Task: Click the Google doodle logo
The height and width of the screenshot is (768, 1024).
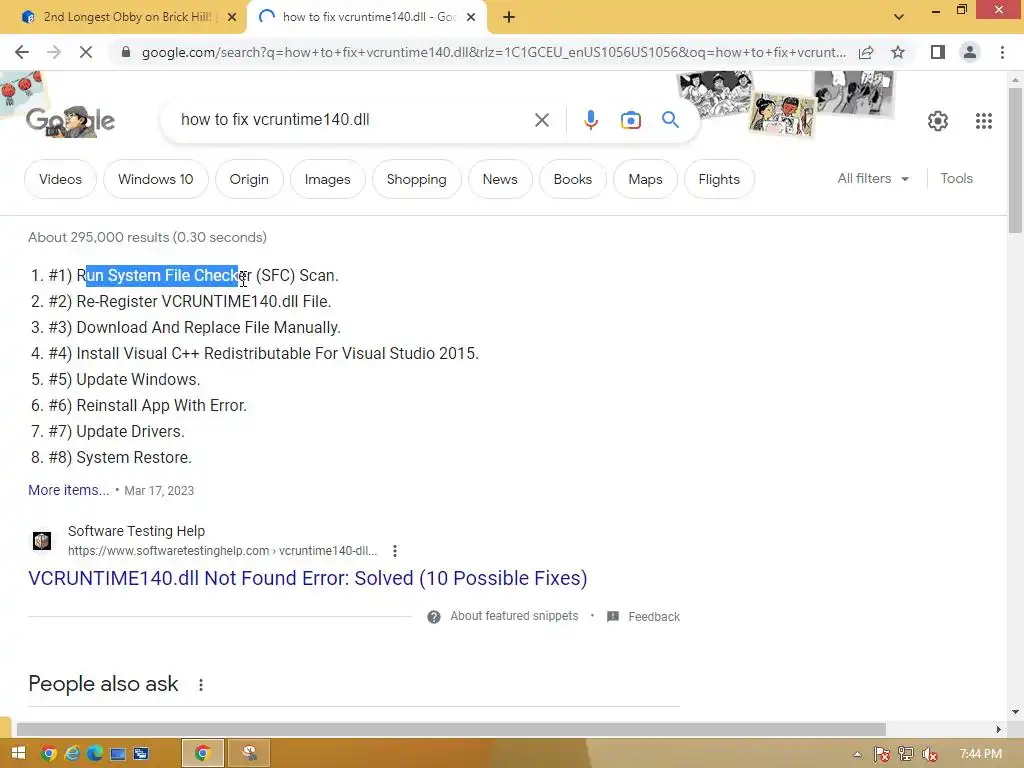Action: [x=71, y=121]
